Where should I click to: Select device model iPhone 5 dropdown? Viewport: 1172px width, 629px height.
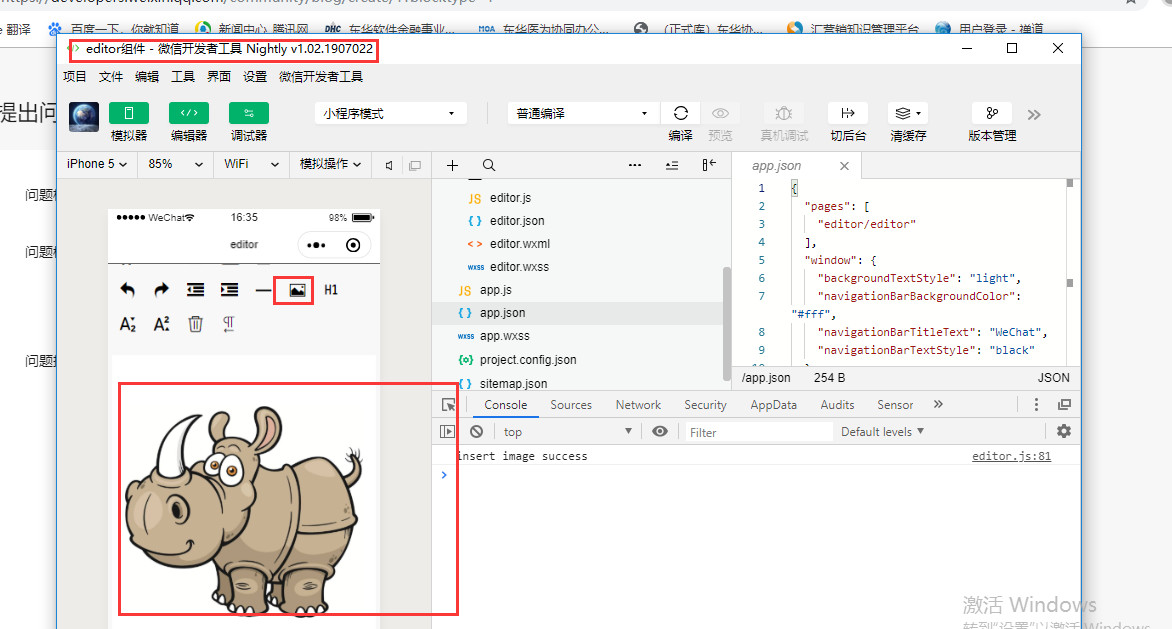click(97, 164)
